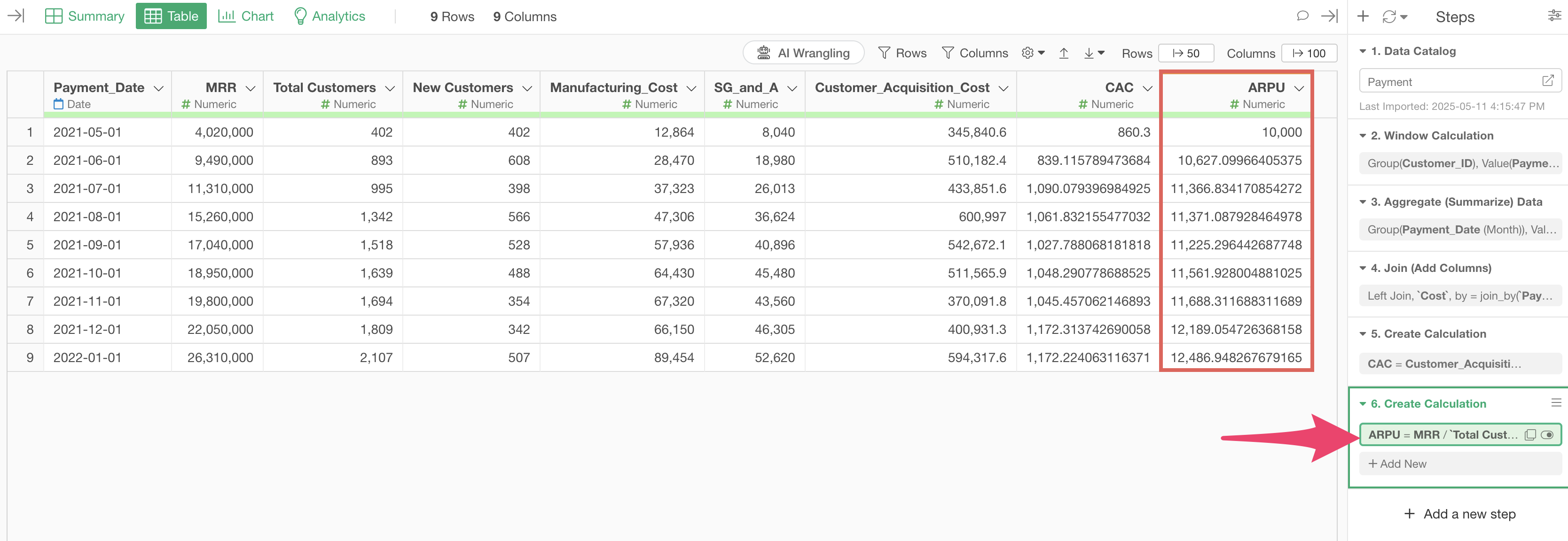Click the comment speech bubble icon

[x=1302, y=16]
